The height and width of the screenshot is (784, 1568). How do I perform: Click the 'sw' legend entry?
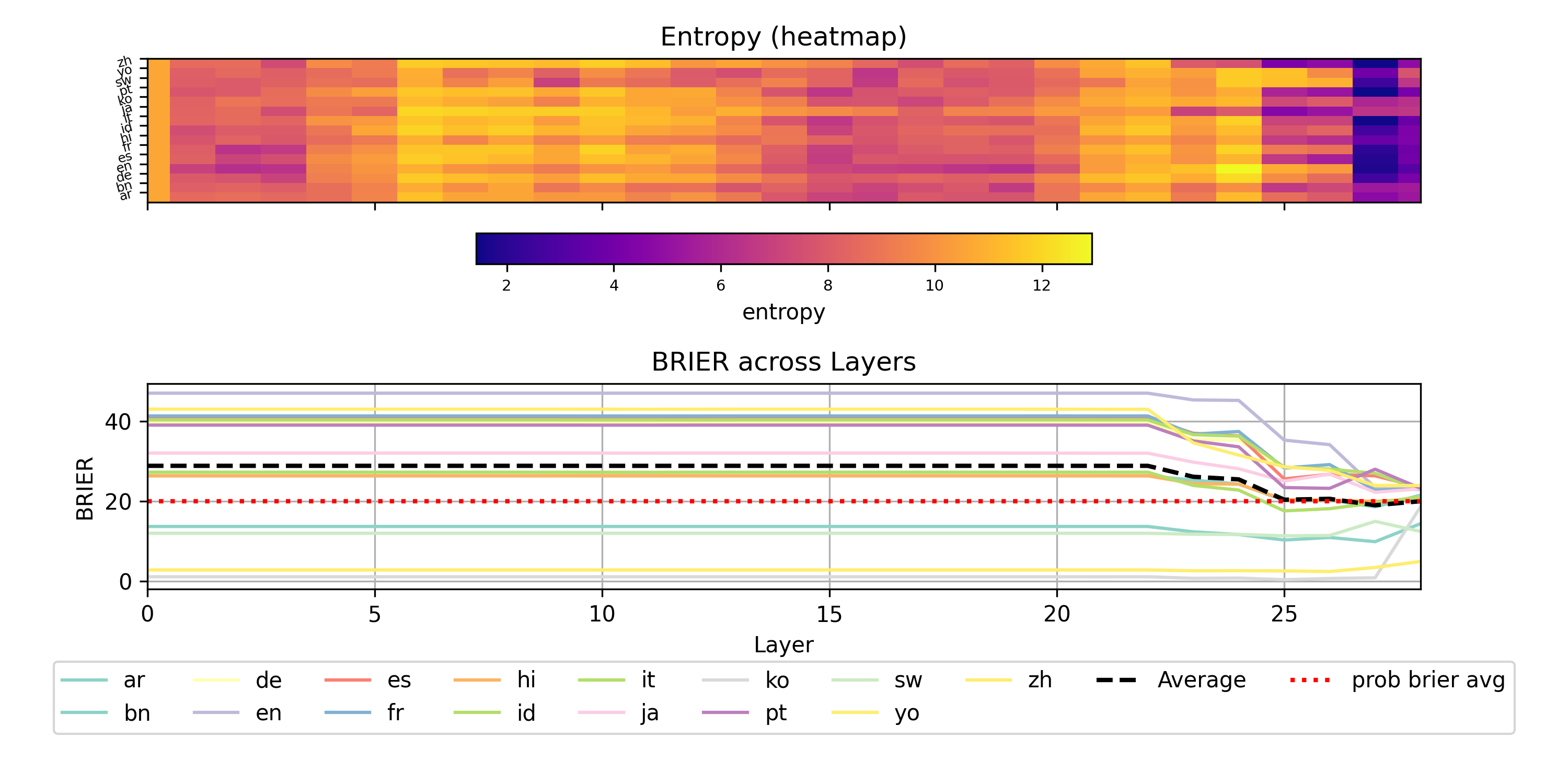907,680
